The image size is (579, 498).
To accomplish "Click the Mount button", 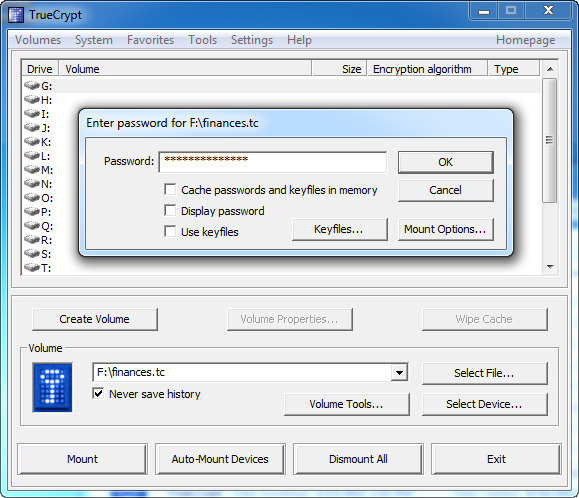I will (82, 459).
